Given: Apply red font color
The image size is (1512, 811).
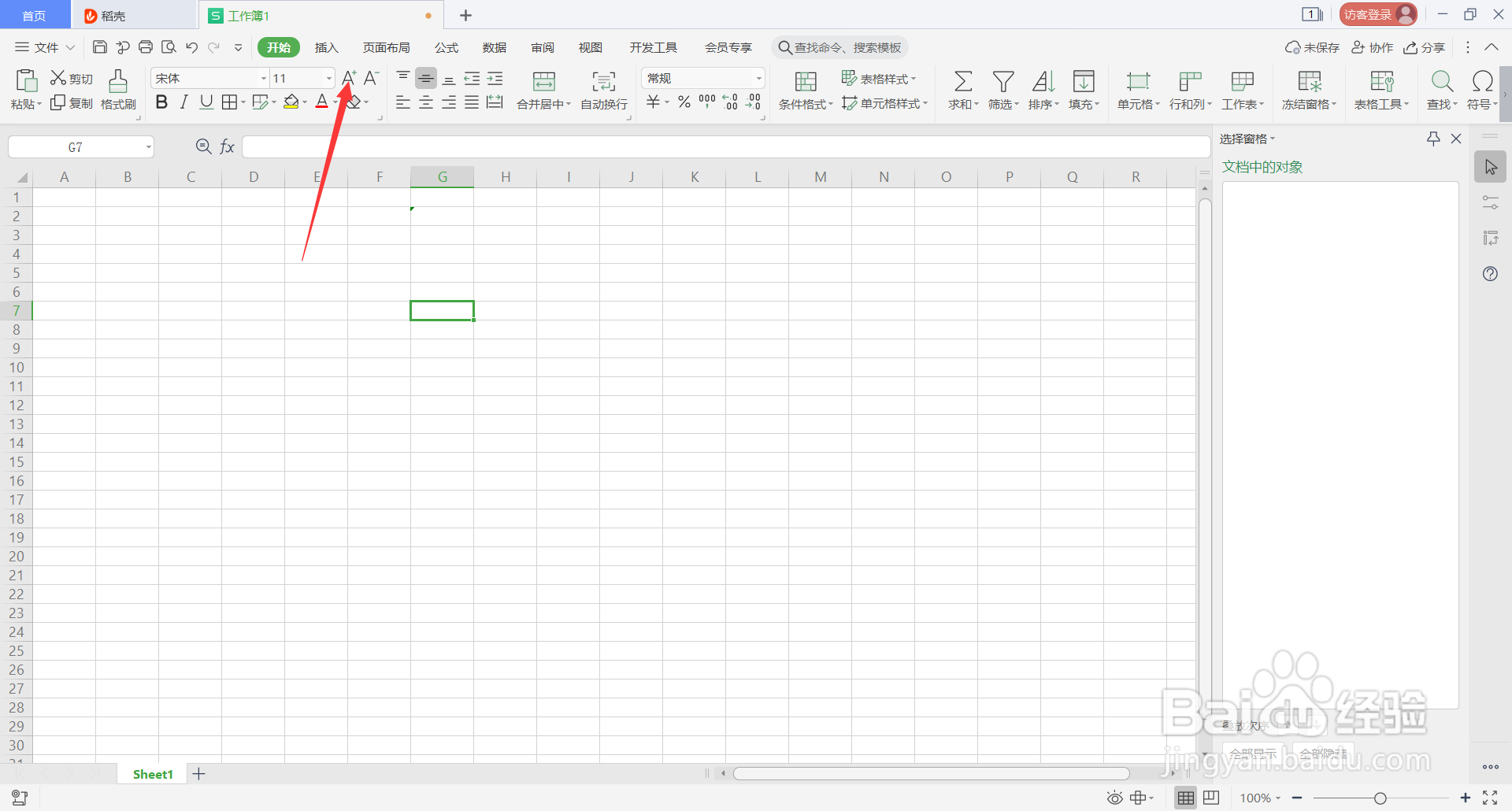Looking at the screenshot, I should tap(321, 102).
